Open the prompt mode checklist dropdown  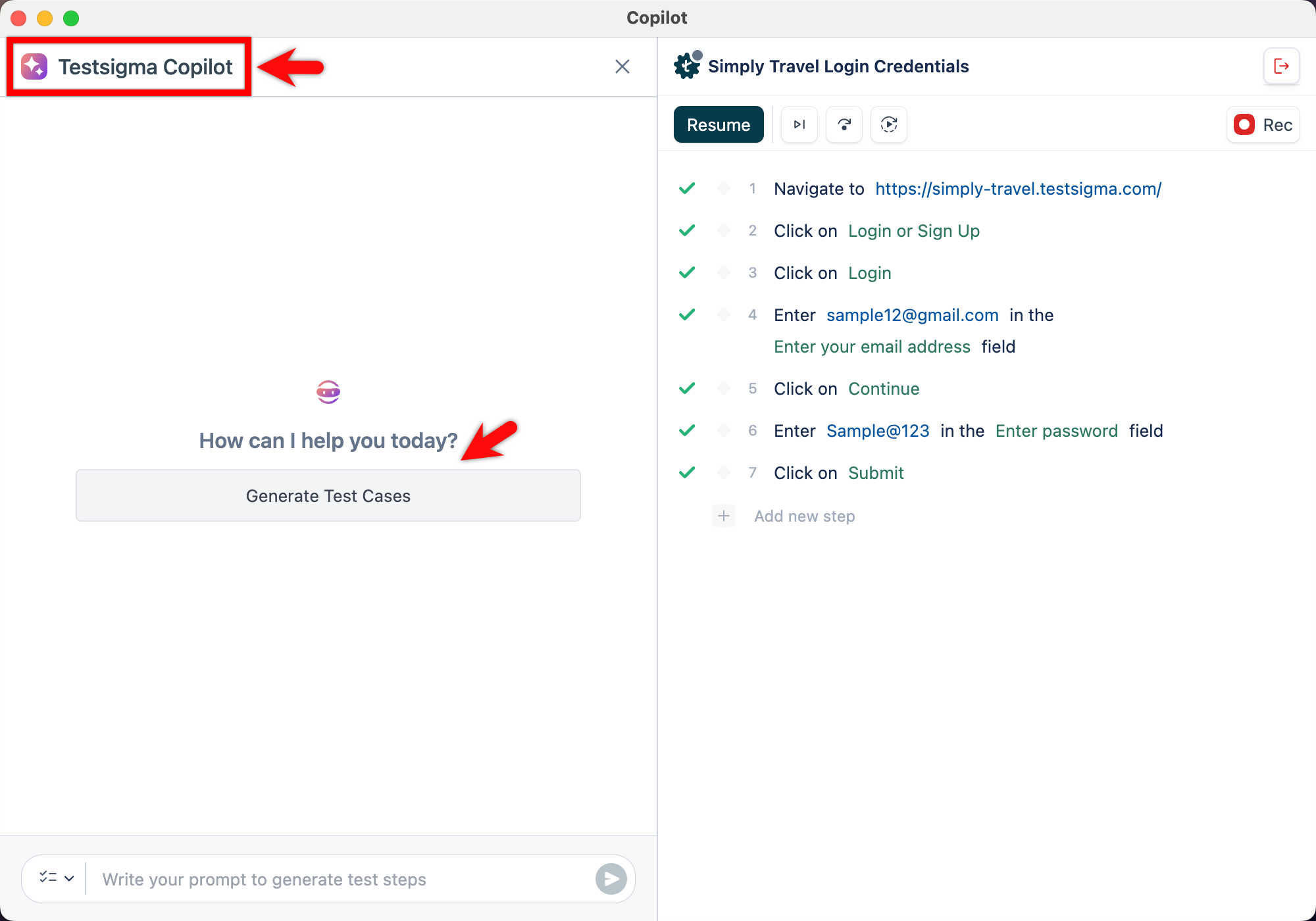click(56, 878)
